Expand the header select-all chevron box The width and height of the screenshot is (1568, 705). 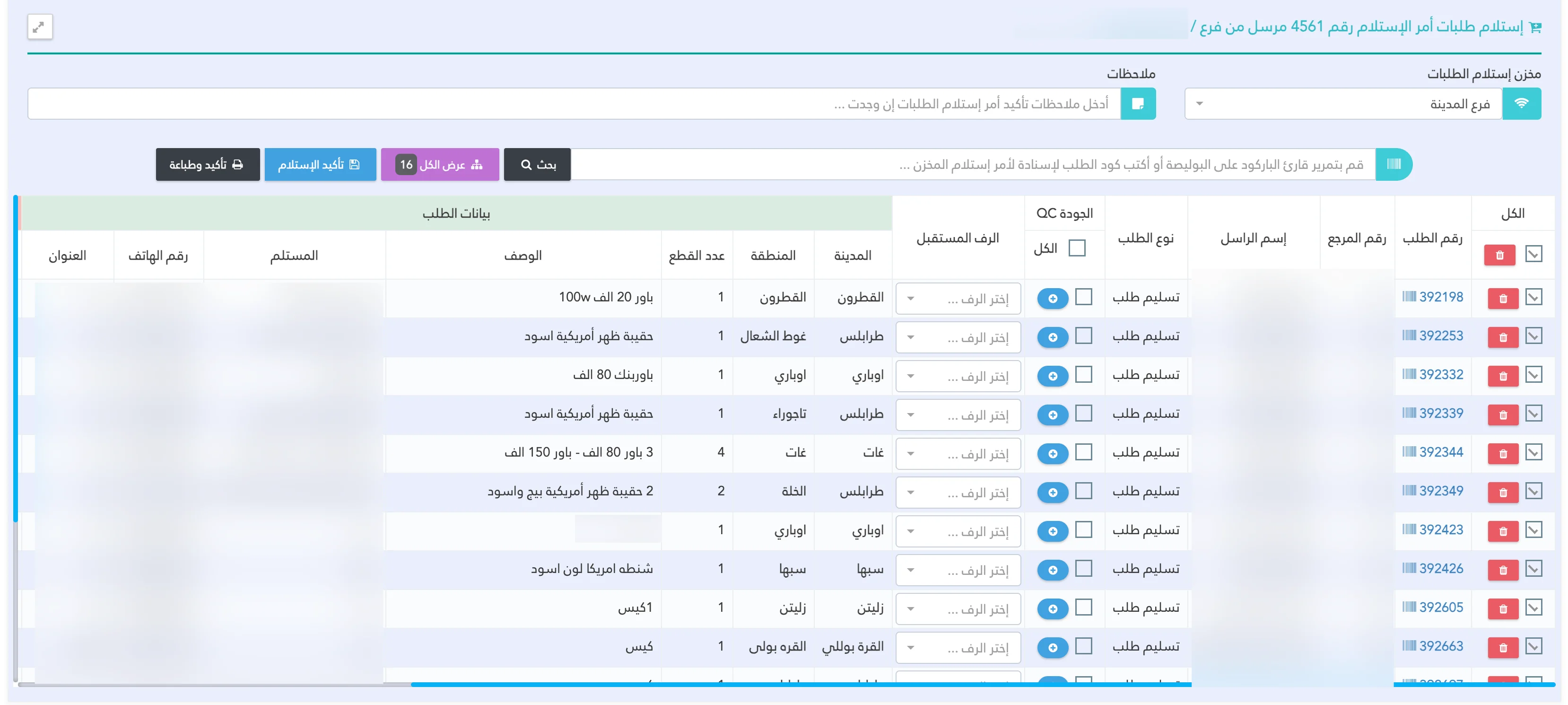(x=1533, y=254)
